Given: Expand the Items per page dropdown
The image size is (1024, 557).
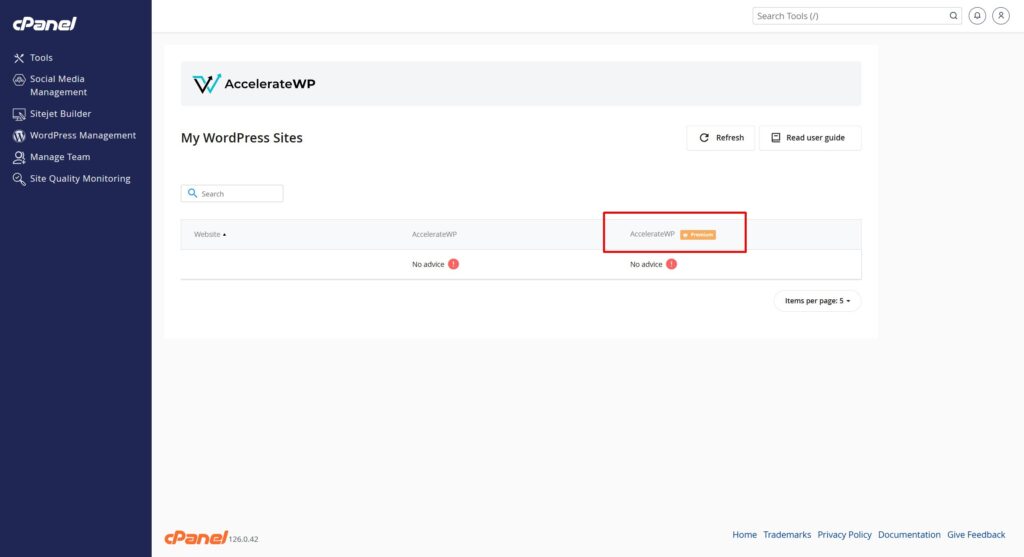Looking at the screenshot, I should click(817, 301).
